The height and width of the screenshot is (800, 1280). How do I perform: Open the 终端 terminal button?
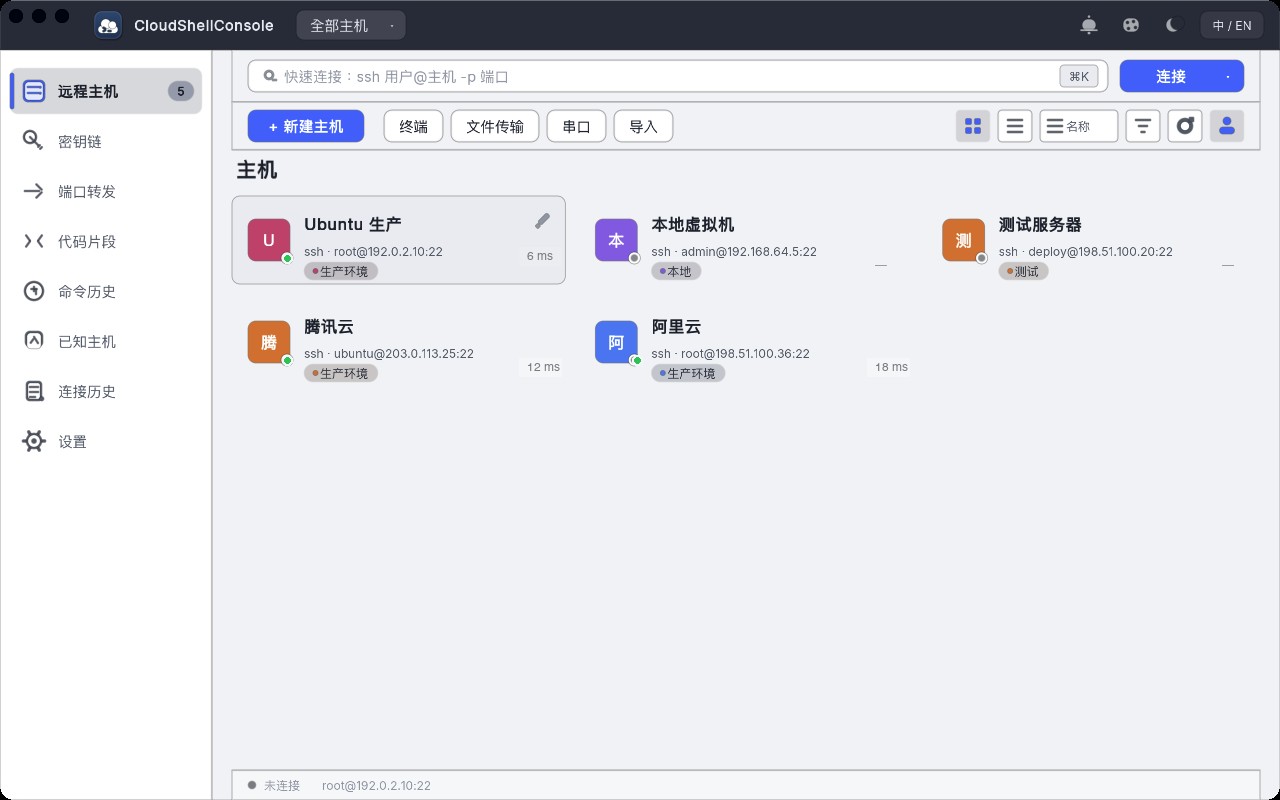point(414,126)
